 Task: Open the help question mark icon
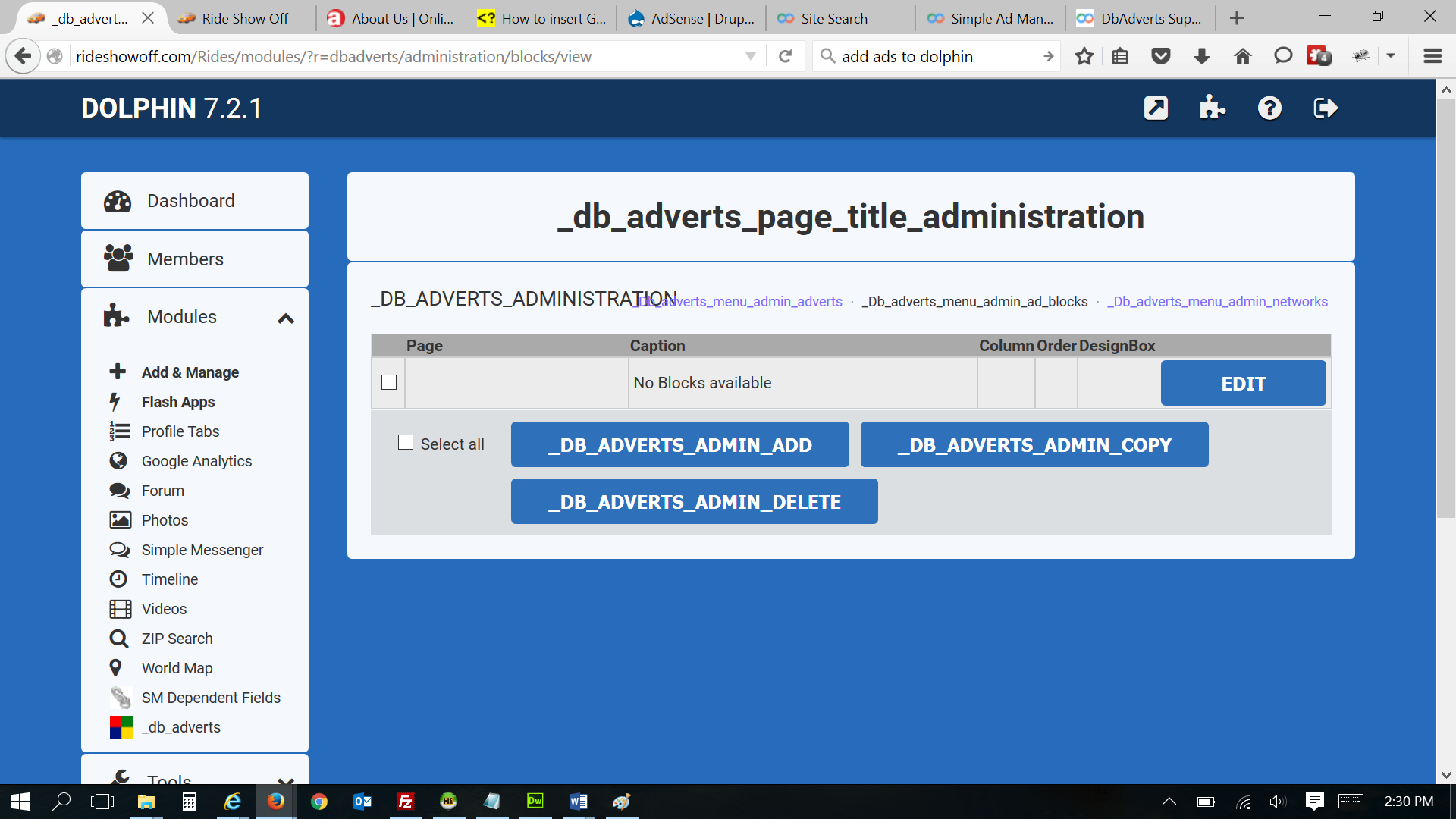[1269, 108]
